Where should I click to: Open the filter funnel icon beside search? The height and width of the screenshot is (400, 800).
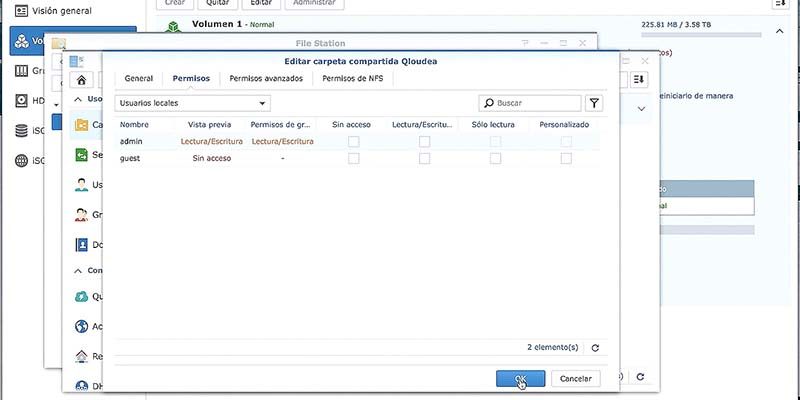coord(594,103)
